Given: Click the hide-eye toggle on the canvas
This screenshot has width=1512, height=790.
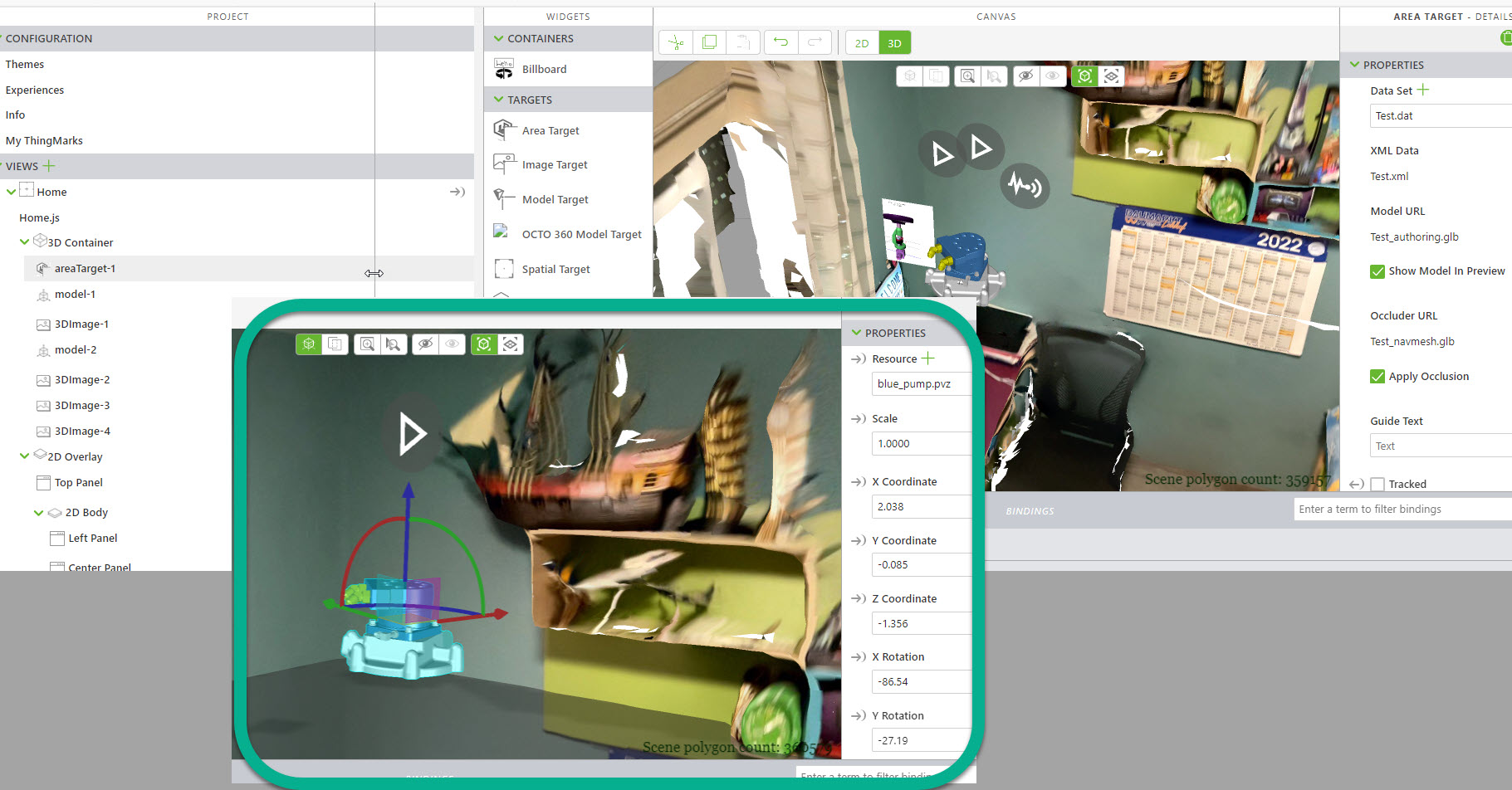Looking at the screenshot, I should coord(1025,76).
